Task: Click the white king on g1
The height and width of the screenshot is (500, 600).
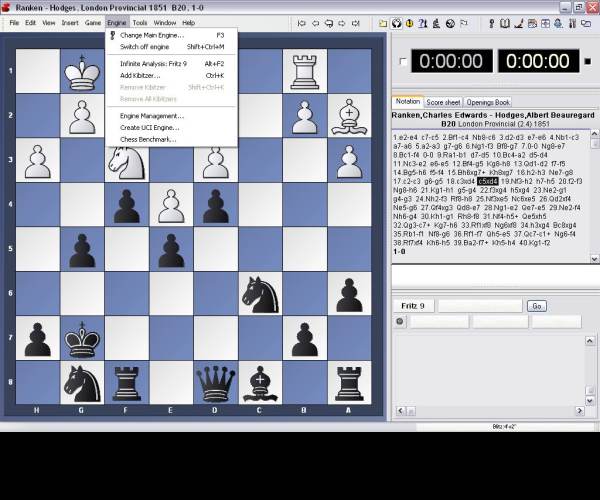Action: (x=82, y=71)
